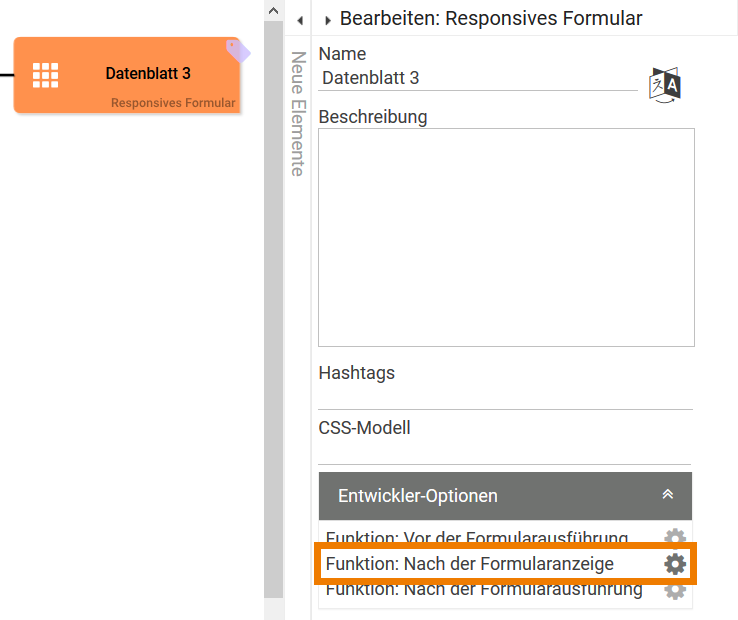Click into the Beschreibung text area
The width and height of the screenshot is (738, 620).
(x=506, y=237)
